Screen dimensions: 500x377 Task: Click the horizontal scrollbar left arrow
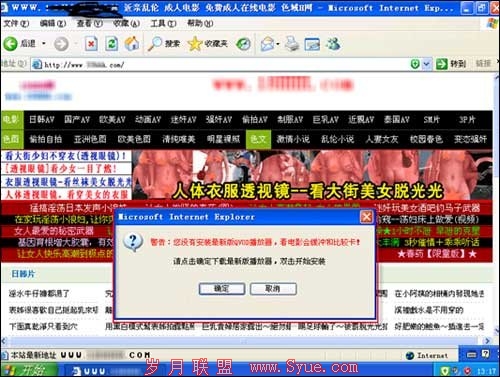4,341
